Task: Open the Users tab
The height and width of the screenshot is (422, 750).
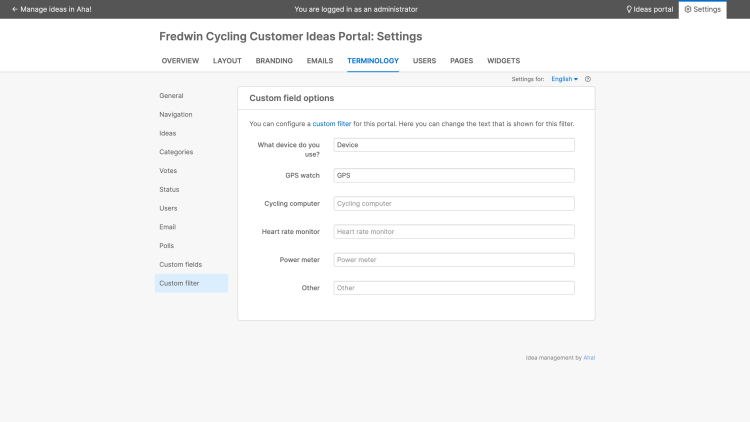Action: tap(424, 61)
